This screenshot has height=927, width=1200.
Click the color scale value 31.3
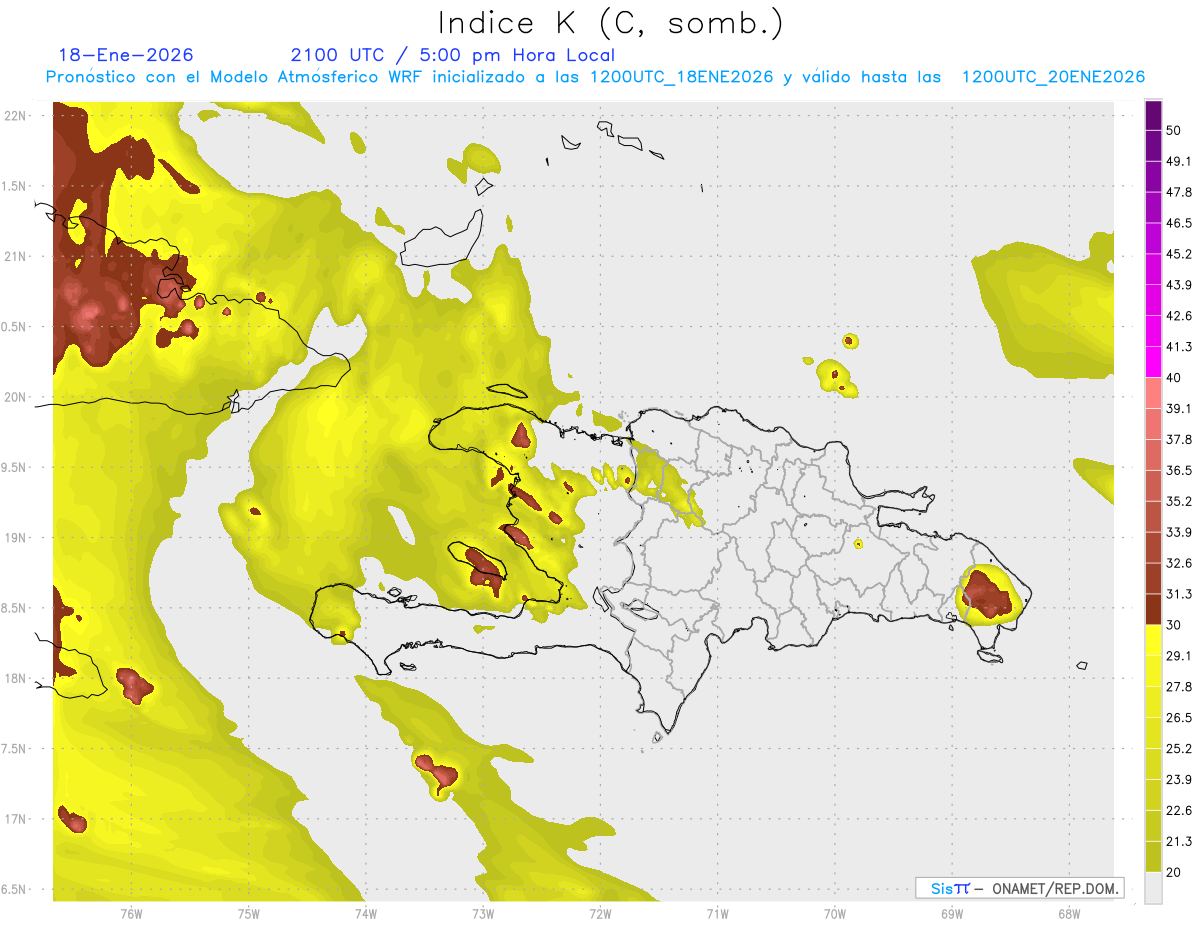(1179, 594)
